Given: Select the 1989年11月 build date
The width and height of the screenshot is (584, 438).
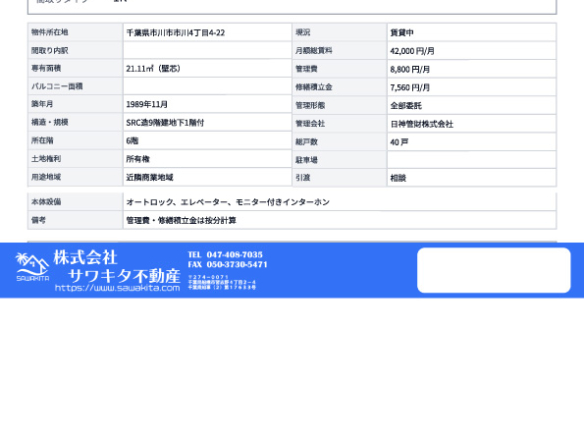Looking at the screenshot, I should pos(147,104).
